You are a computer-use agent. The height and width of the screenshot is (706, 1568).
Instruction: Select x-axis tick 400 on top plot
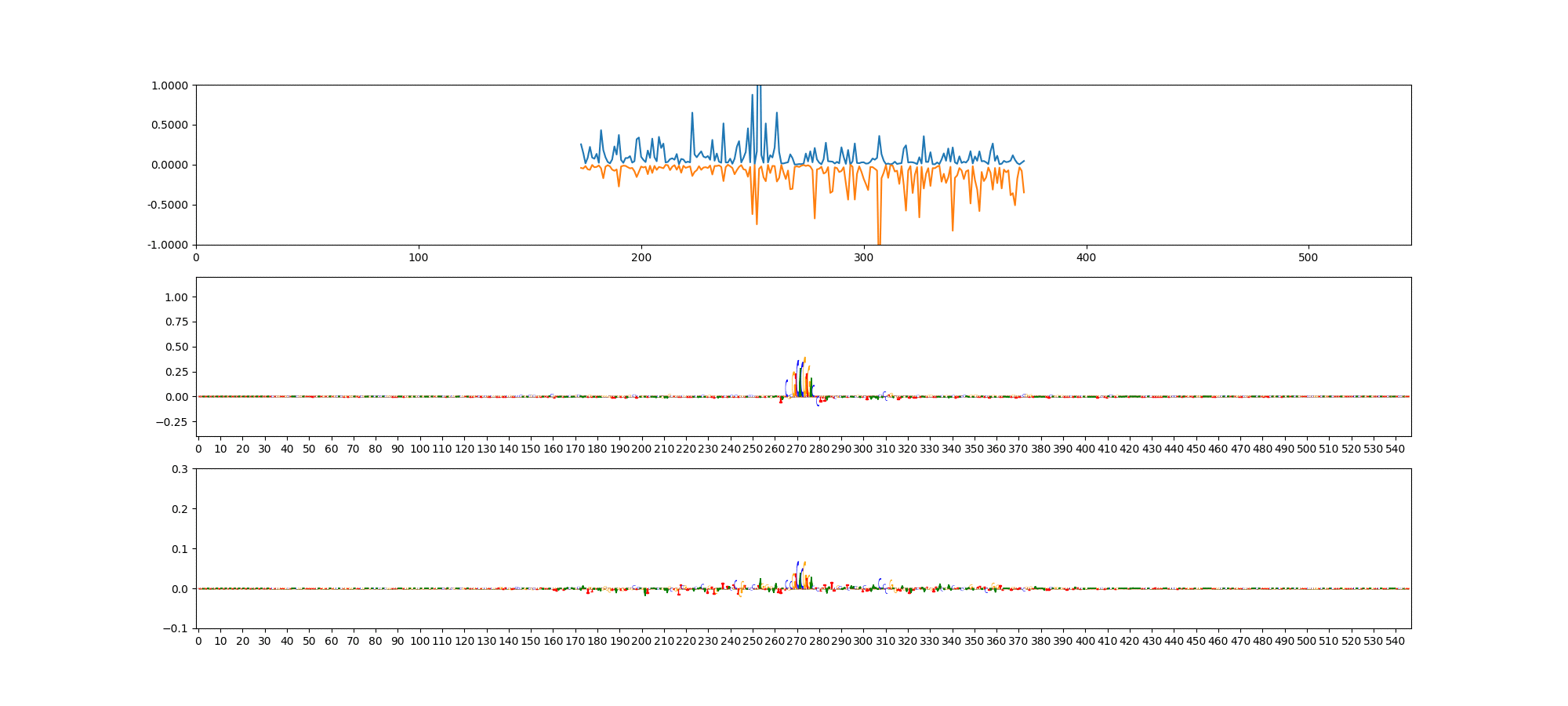1086,257
